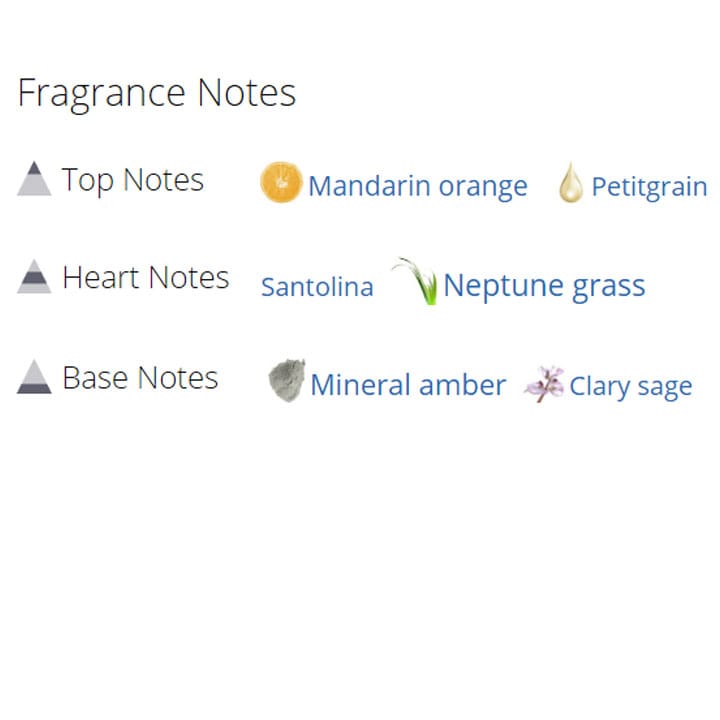Open the Neptune grass note link
720x720 pixels.
click(544, 286)
